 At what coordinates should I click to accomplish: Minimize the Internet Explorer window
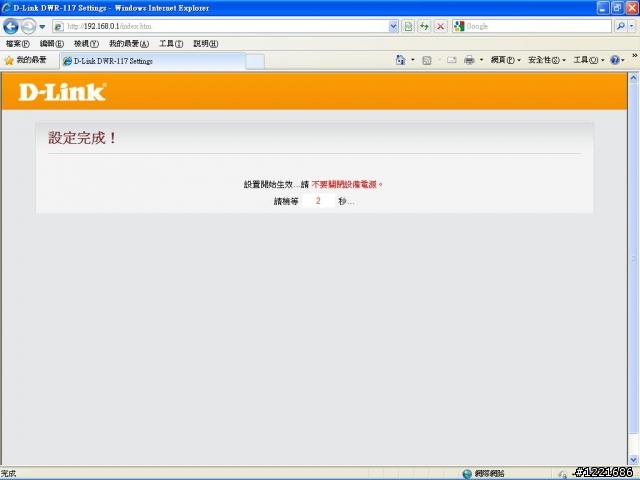(x=603, y=8)
